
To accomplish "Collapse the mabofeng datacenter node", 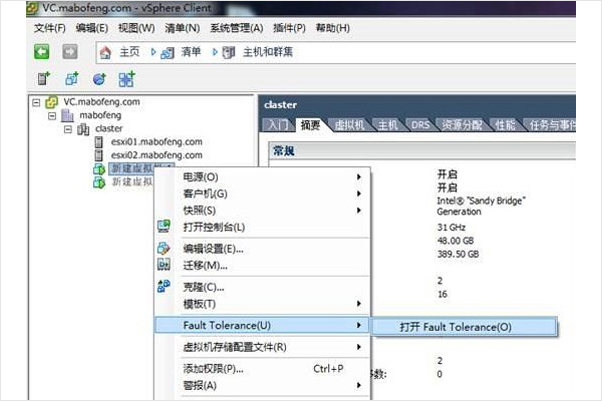I will click(x=52, y=116).
